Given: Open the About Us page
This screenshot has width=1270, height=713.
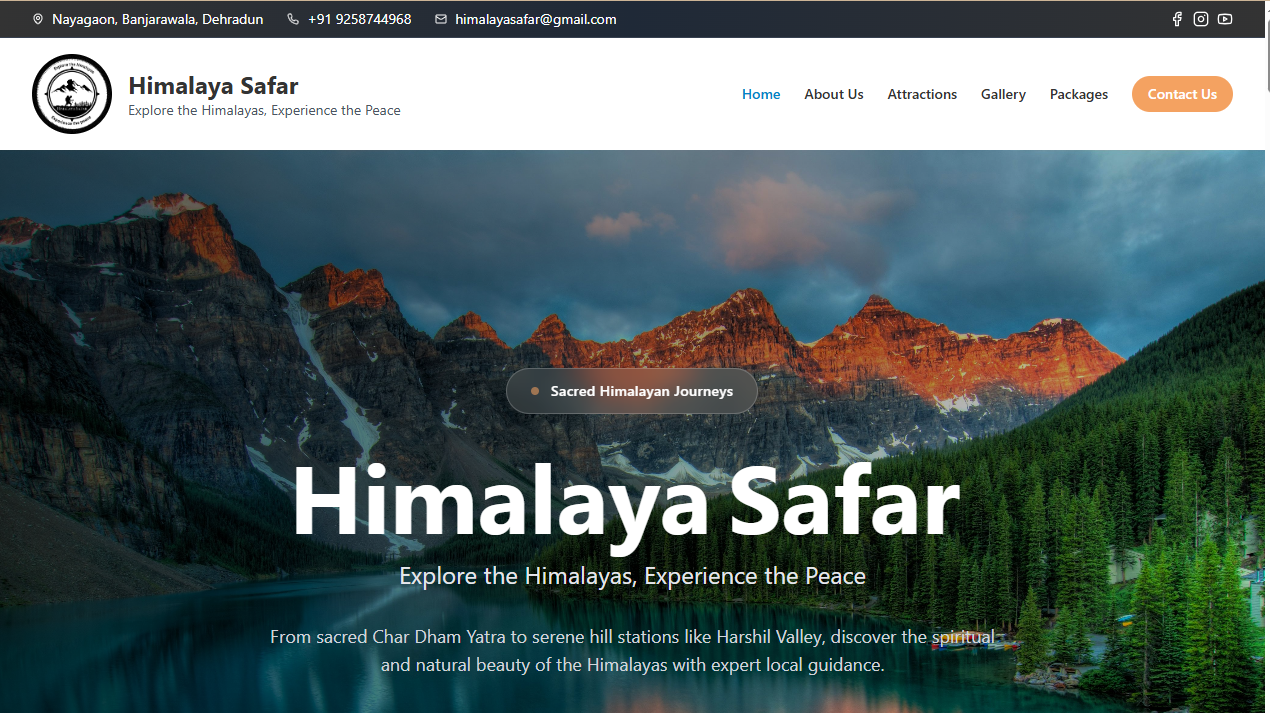Looking at the screenshot, I should coord(834,94).
